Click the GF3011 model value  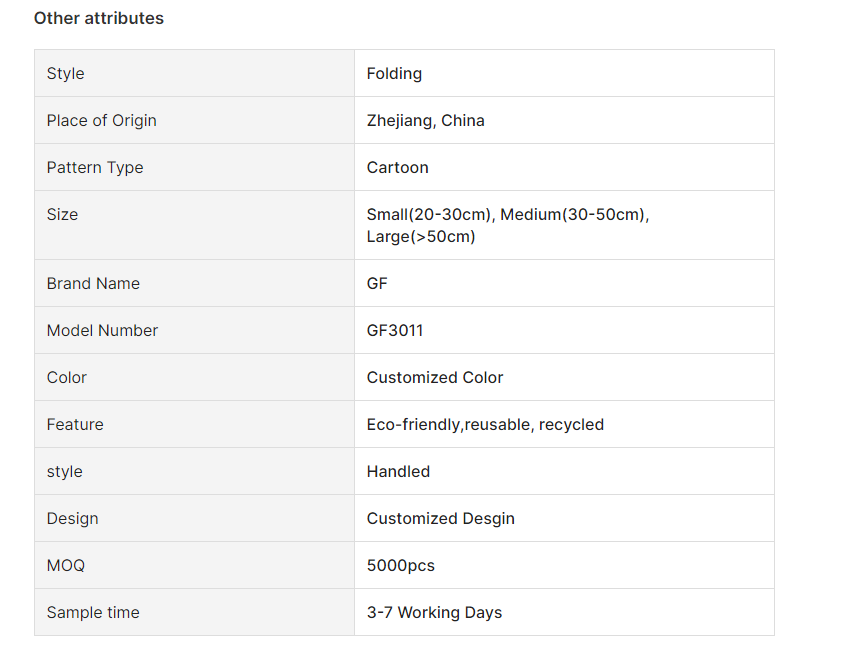click(395, 330)
